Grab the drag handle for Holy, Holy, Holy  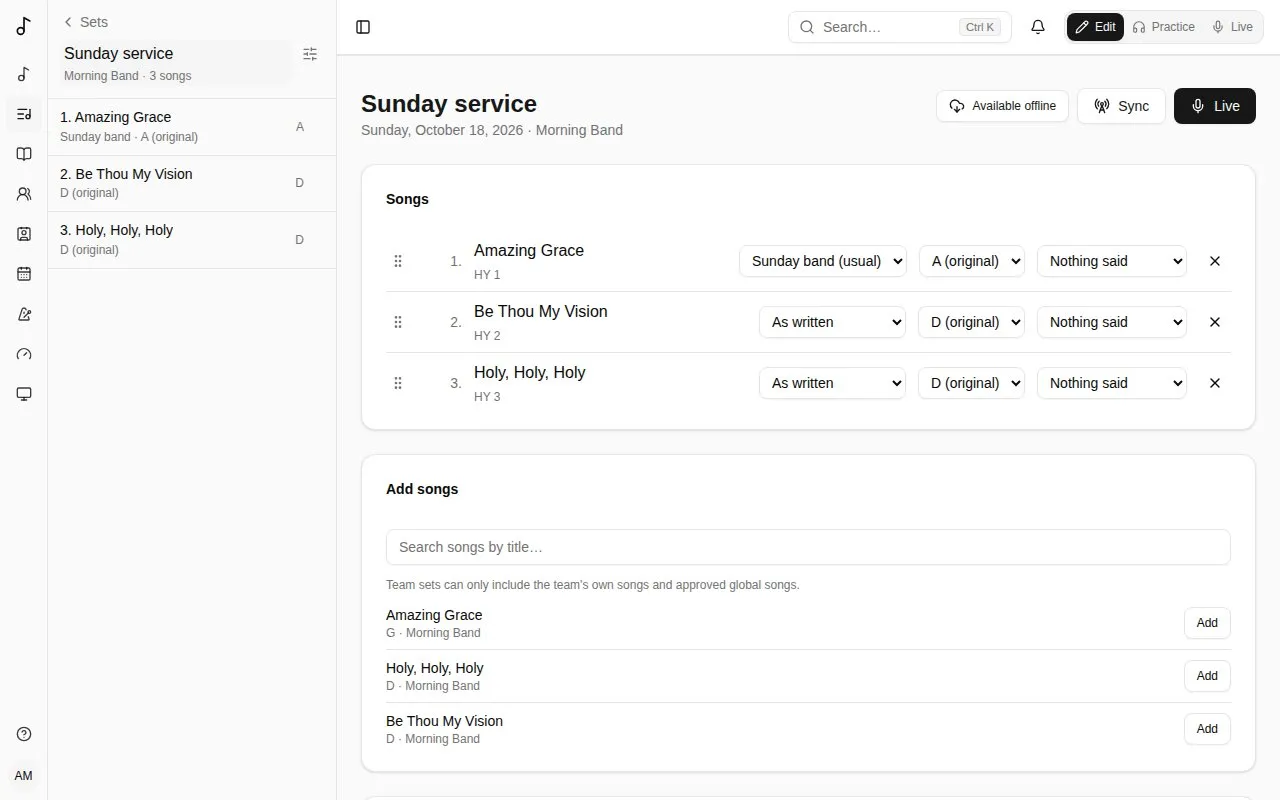click(398, 383)
